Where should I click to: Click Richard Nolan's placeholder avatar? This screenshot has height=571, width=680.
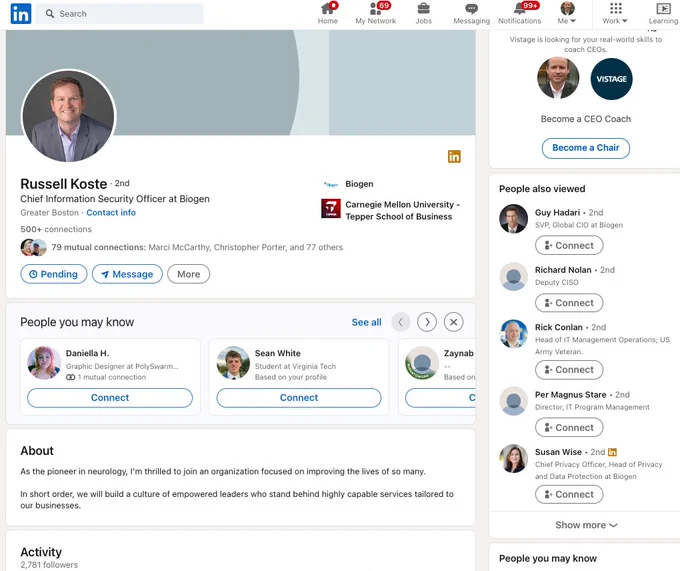pyautogui.click(x=513, y=277)
